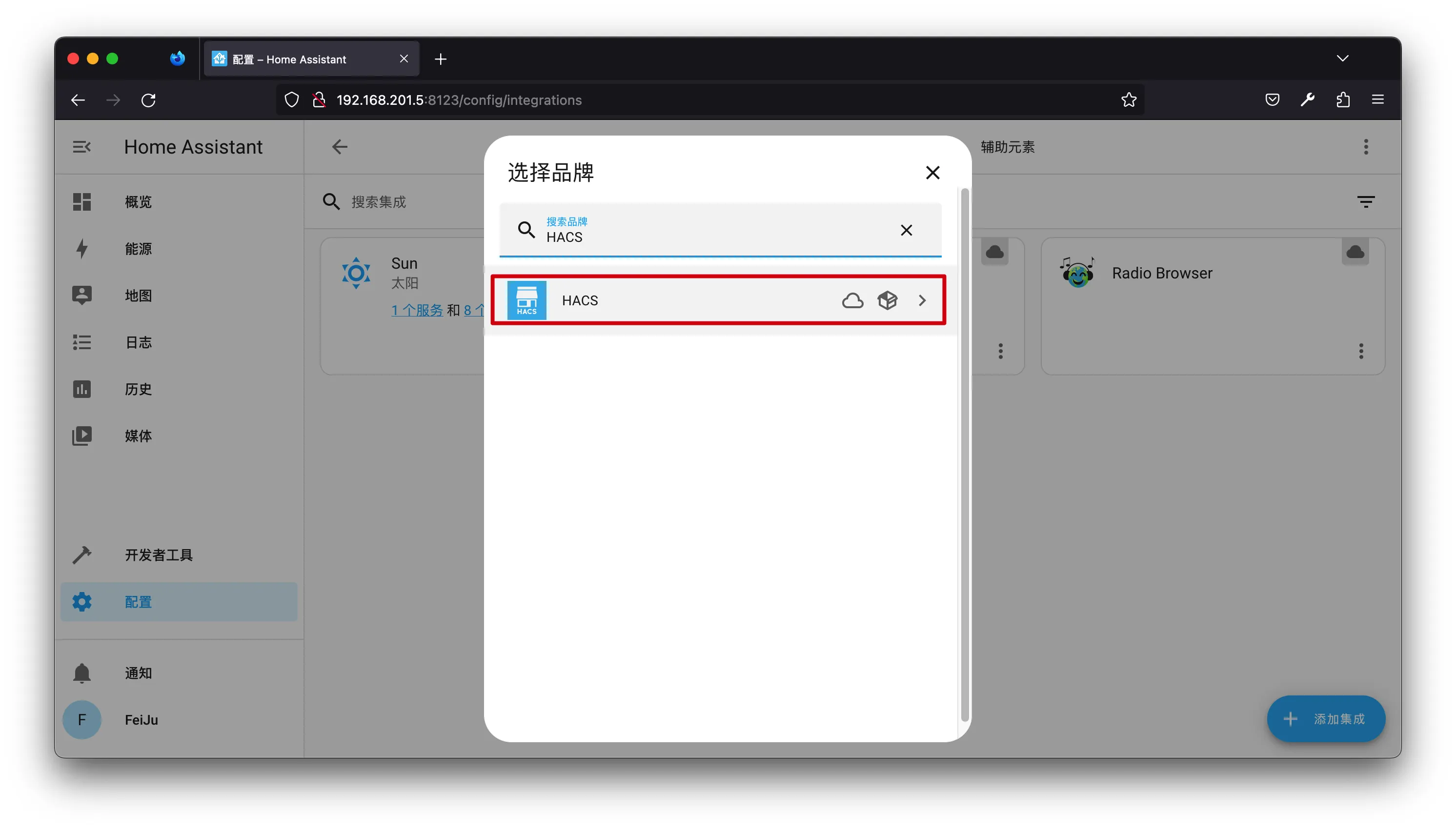Clear the brand search field text
The height and width of the screenshot is (830, 1456).
point(906,230)
